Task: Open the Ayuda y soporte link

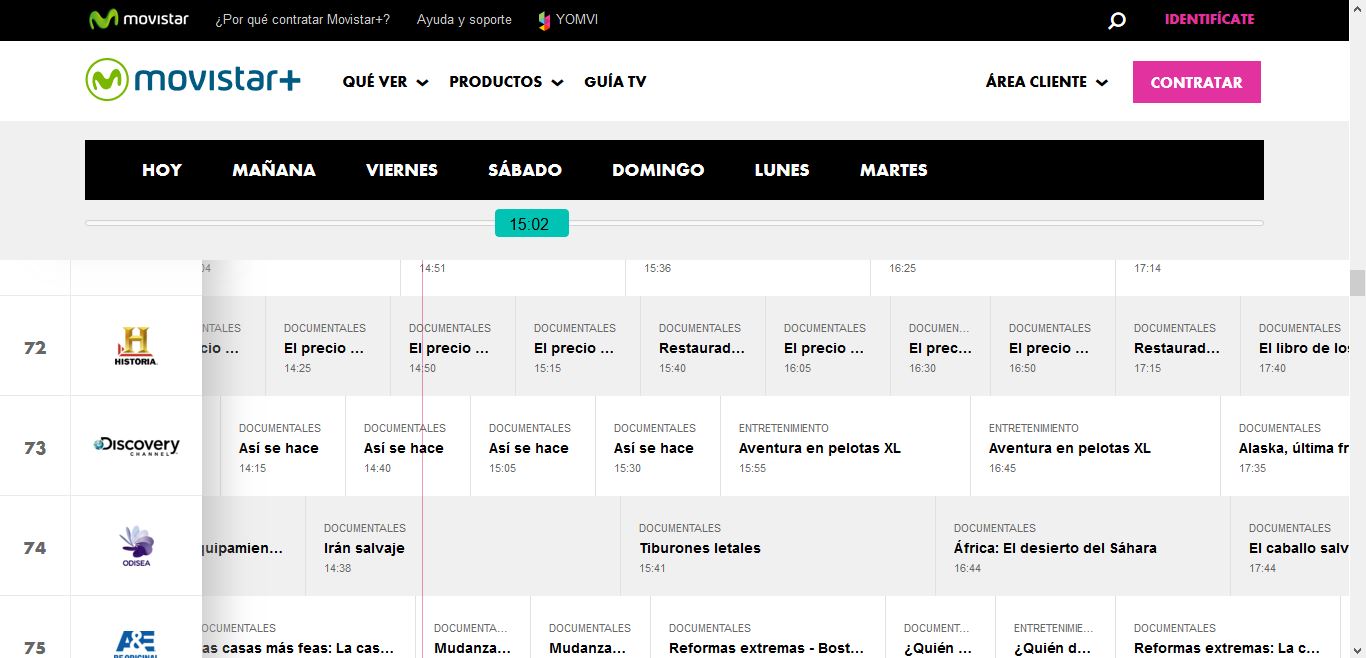Action: [x=464, y=20]
